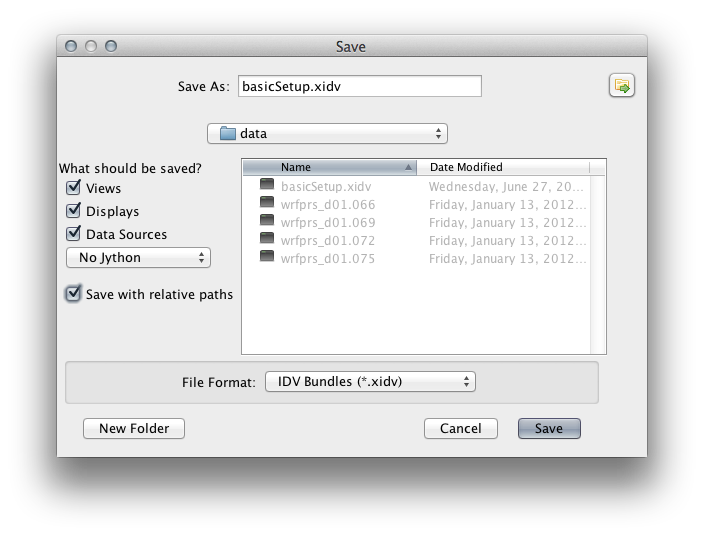Sort files by Name column header
Viewport: 704px width, 536px height.
coord(330,167)
